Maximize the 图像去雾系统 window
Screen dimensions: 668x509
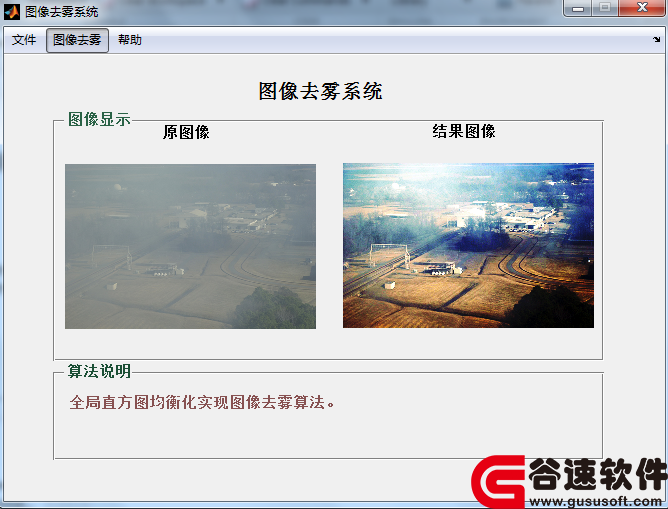605,8
